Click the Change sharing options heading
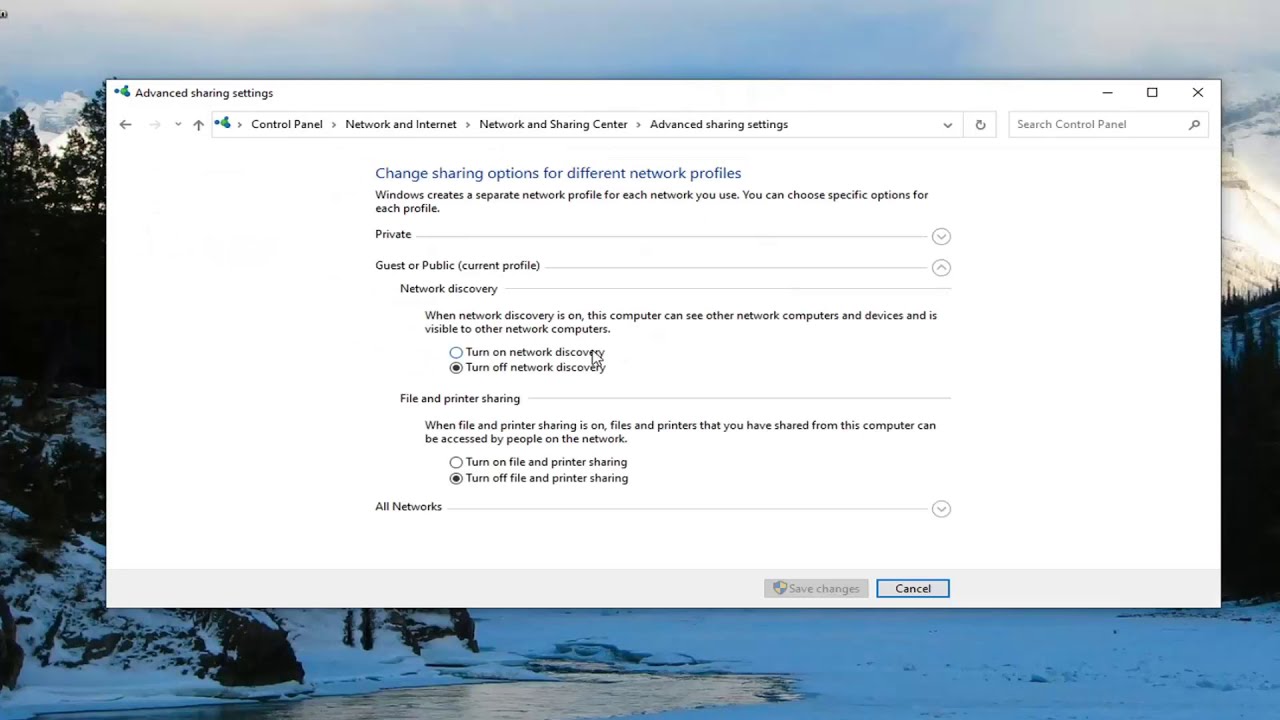The width and height of the screenshot is (1280, 720). pos(558,173)
